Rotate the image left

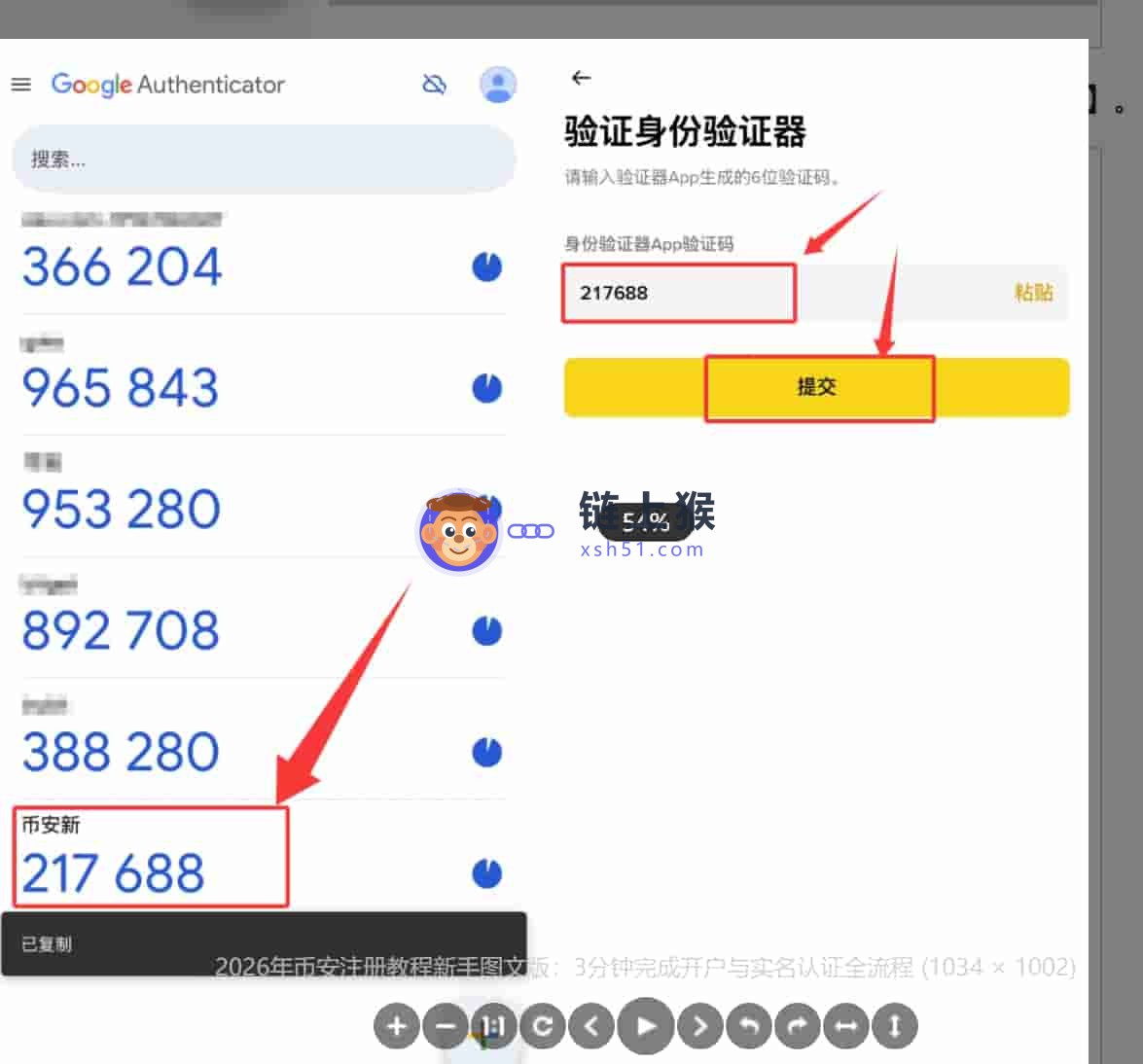point(749,1026)
